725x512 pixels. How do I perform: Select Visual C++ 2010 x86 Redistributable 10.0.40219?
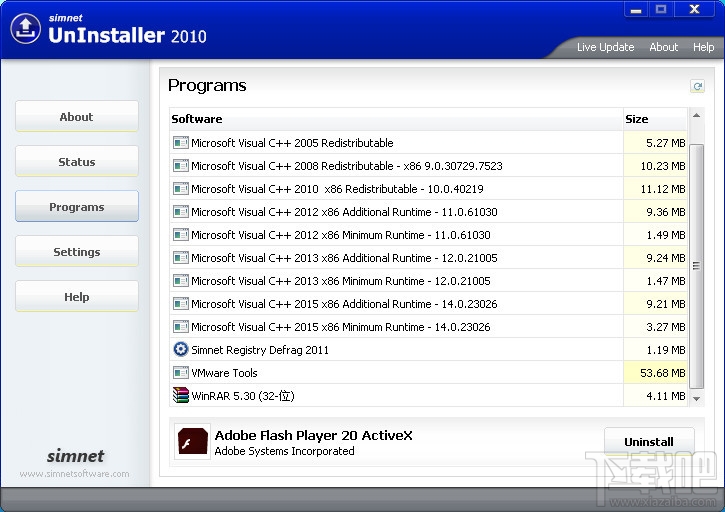pyautogui.click(x=428, y=189)
